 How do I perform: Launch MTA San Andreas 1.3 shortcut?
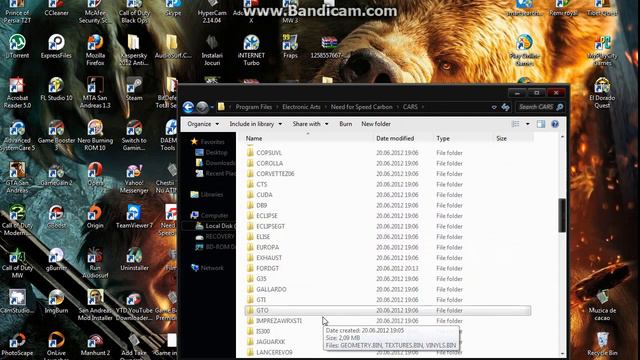pos(95,93)
